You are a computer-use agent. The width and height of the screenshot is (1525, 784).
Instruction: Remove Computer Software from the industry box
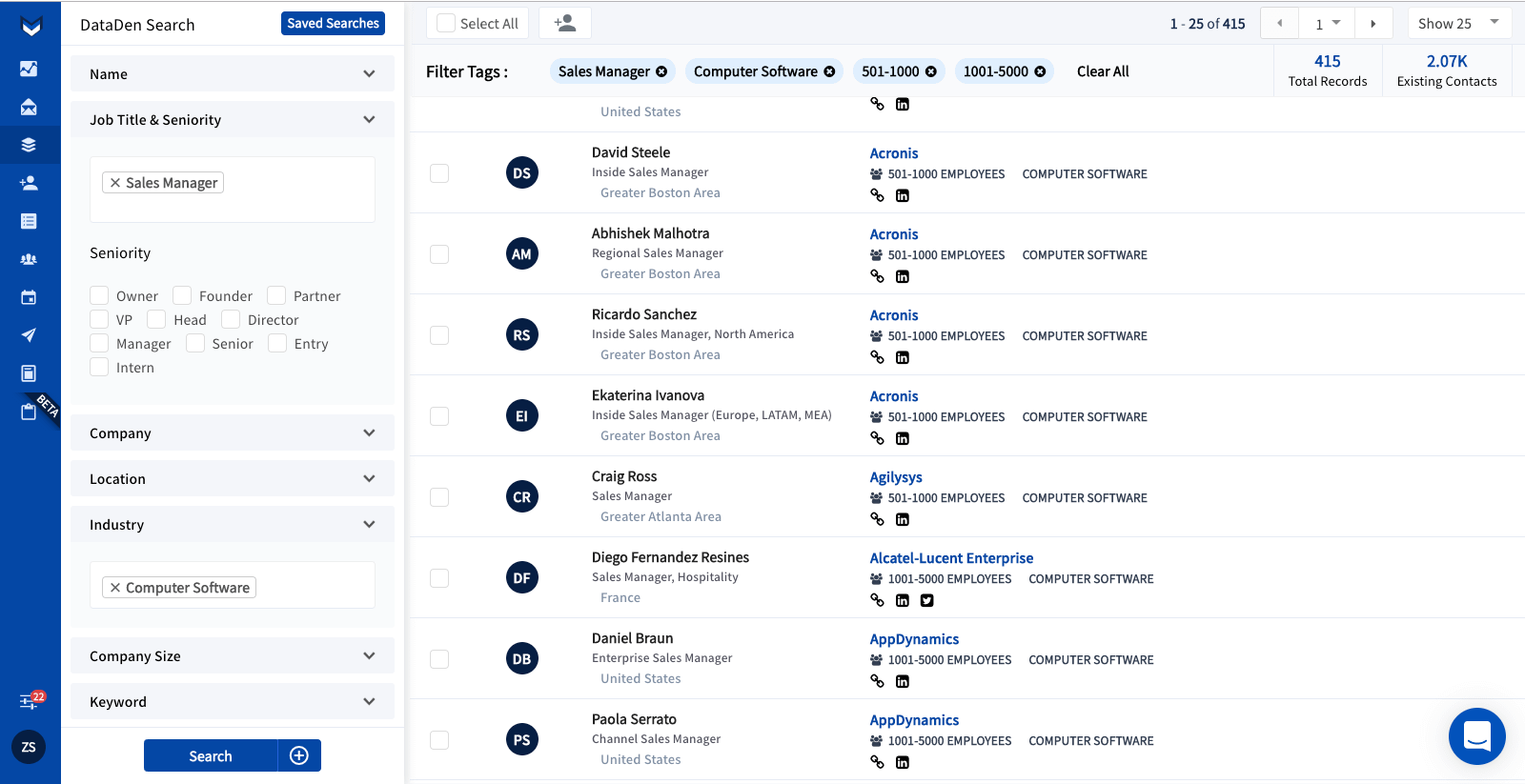coord(114,588)
